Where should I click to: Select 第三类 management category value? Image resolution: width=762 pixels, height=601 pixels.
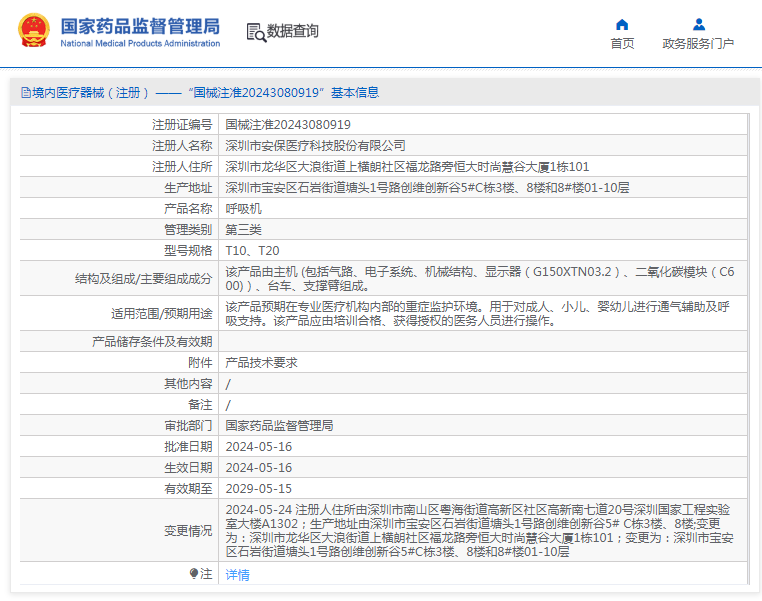(243, 229)
